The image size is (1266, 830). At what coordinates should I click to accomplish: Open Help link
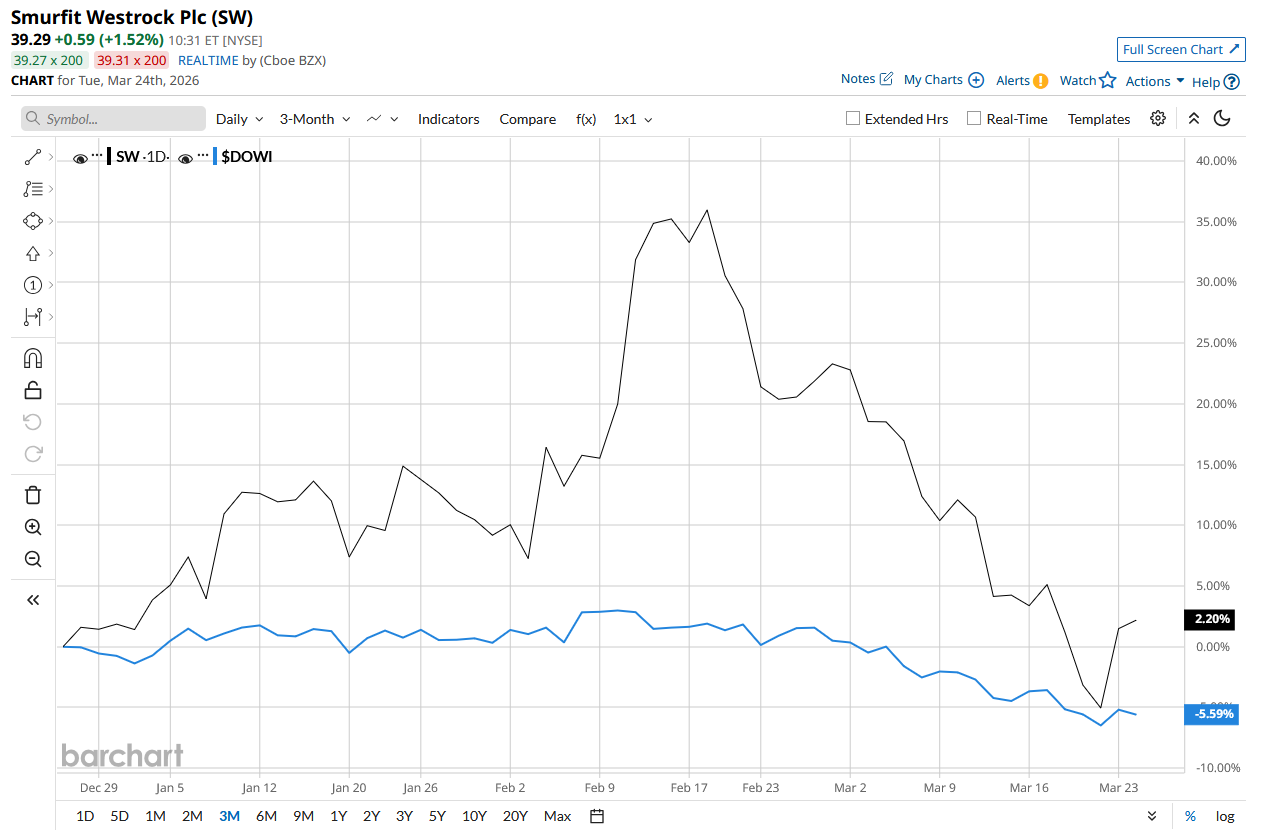[x=1215, y=82]
